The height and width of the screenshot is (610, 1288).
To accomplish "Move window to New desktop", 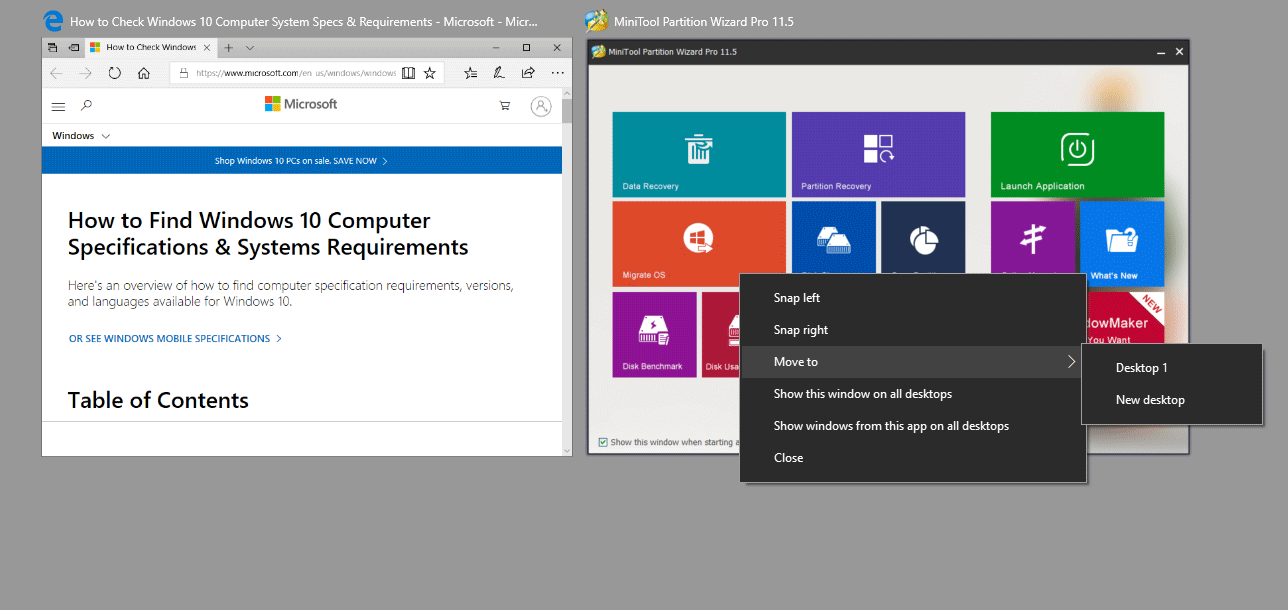I will coord(1172,400).
